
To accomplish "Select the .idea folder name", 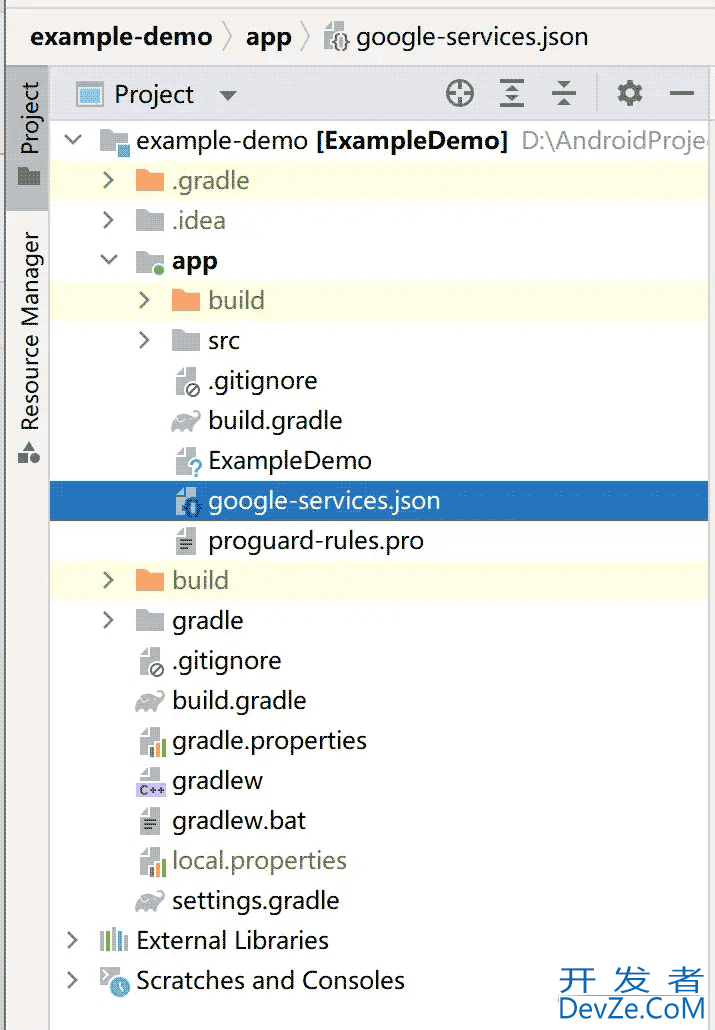I will click(198, 220).
